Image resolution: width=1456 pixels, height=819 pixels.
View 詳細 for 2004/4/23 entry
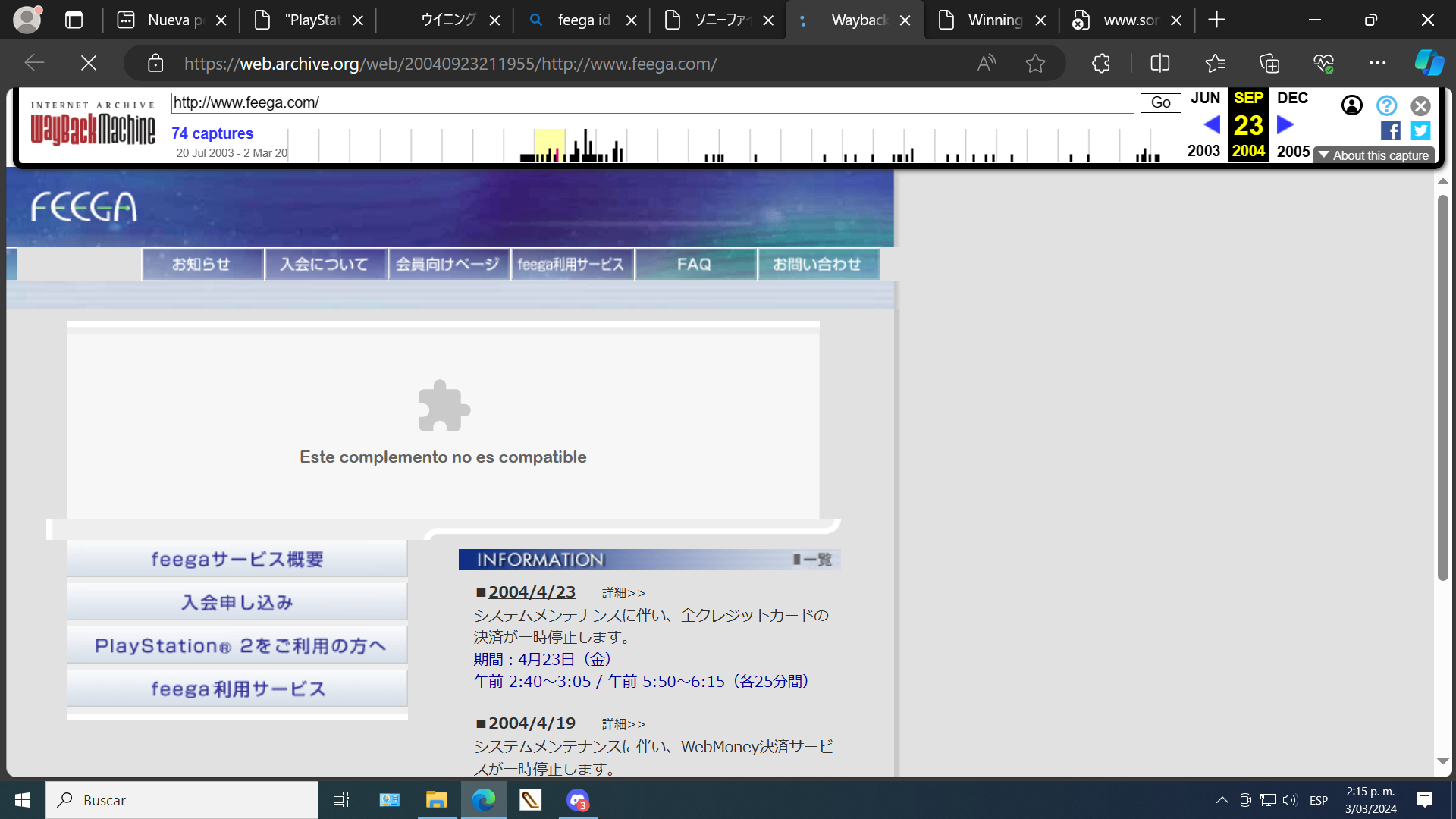point(623,592)
